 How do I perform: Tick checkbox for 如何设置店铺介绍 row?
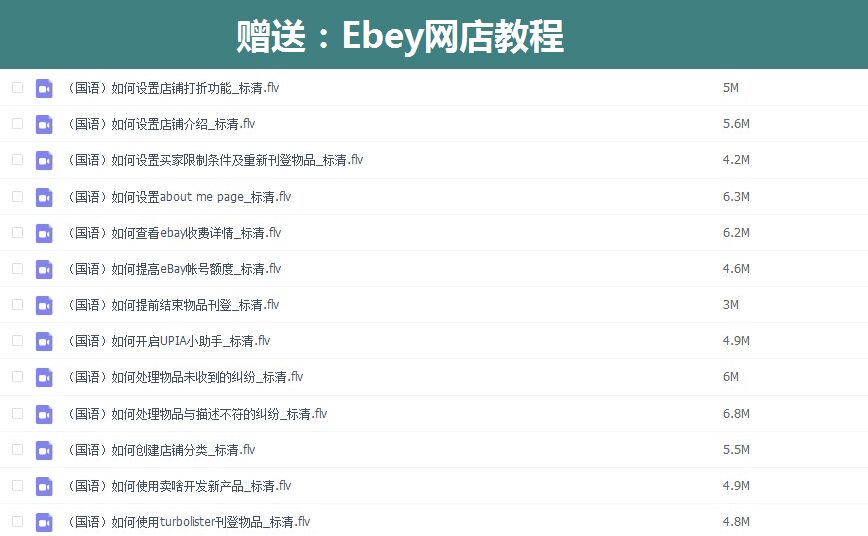click(17, 123)
